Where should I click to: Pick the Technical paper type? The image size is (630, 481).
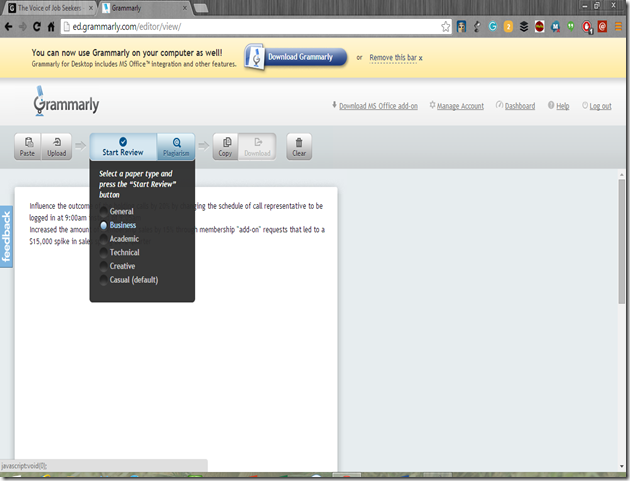click(x=120, y=252)
